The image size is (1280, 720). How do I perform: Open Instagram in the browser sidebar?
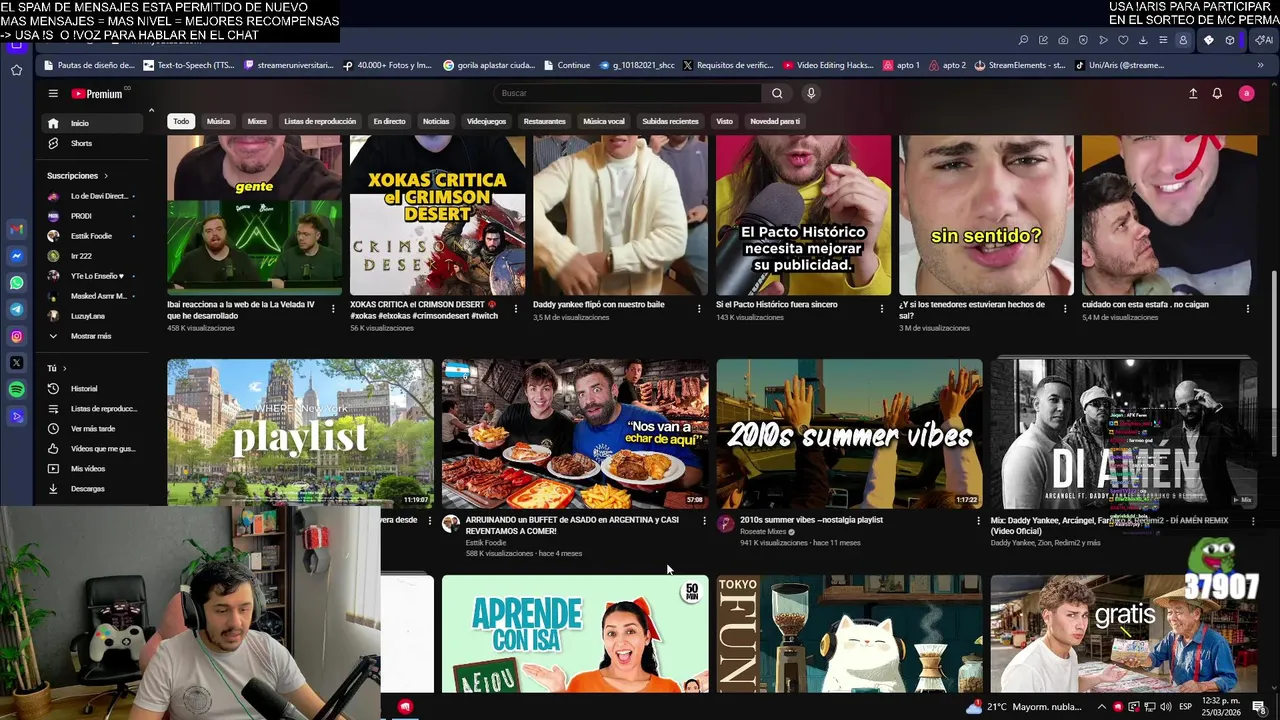point(16,337)
